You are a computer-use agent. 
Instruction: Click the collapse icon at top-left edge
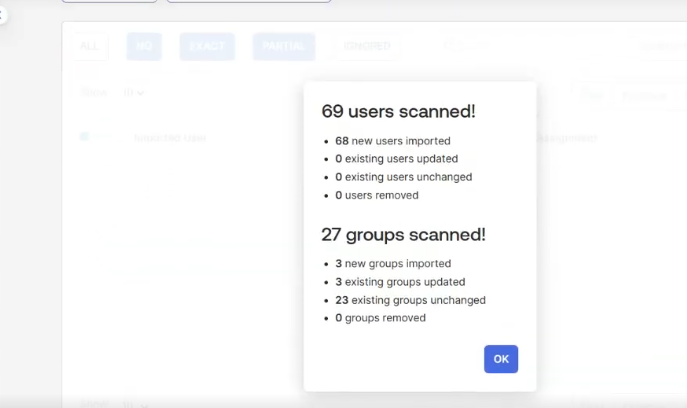[3, 15]
